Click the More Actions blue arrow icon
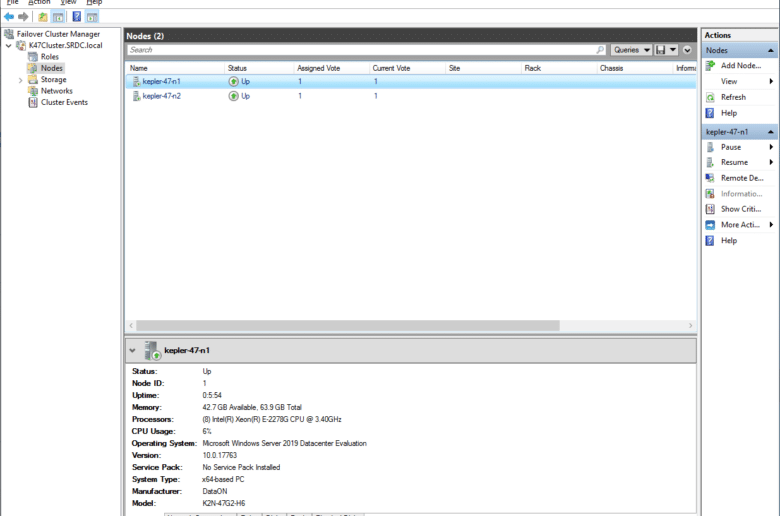The image size is (780, 516). 710,225
